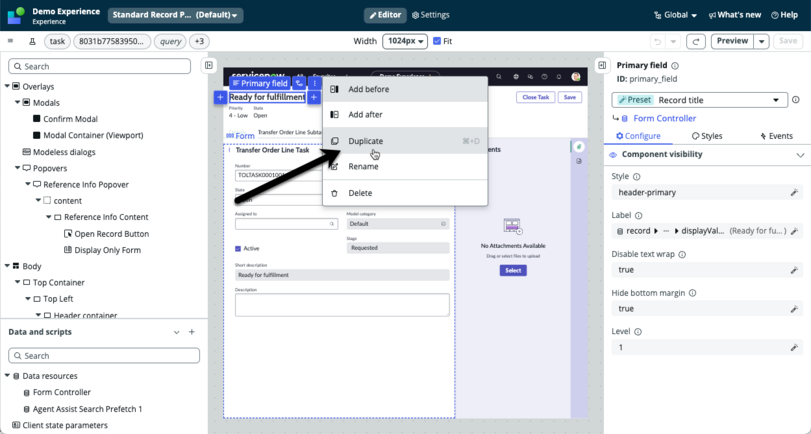The width and height of the screenshot is (811, 434).
Task: Choose Add before from context menu
Action: click(x=405, y=89)
